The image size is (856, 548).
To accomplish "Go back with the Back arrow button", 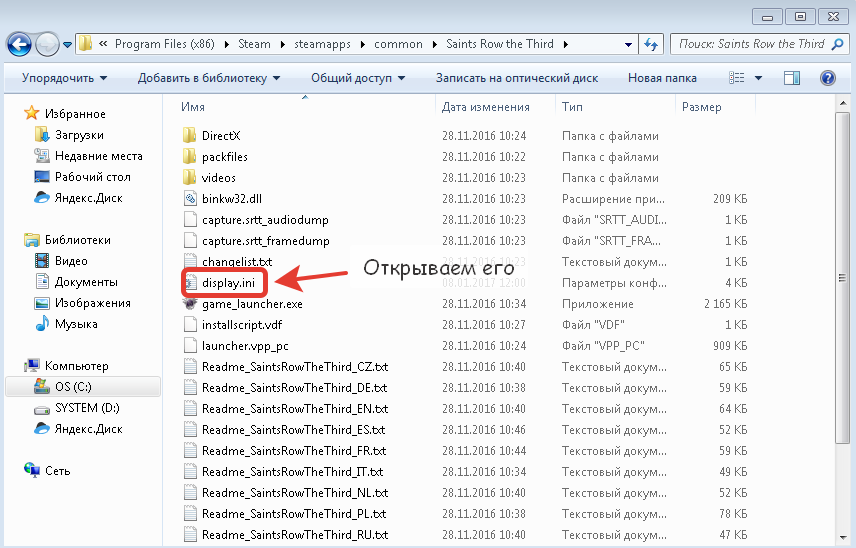I will 19,44.
